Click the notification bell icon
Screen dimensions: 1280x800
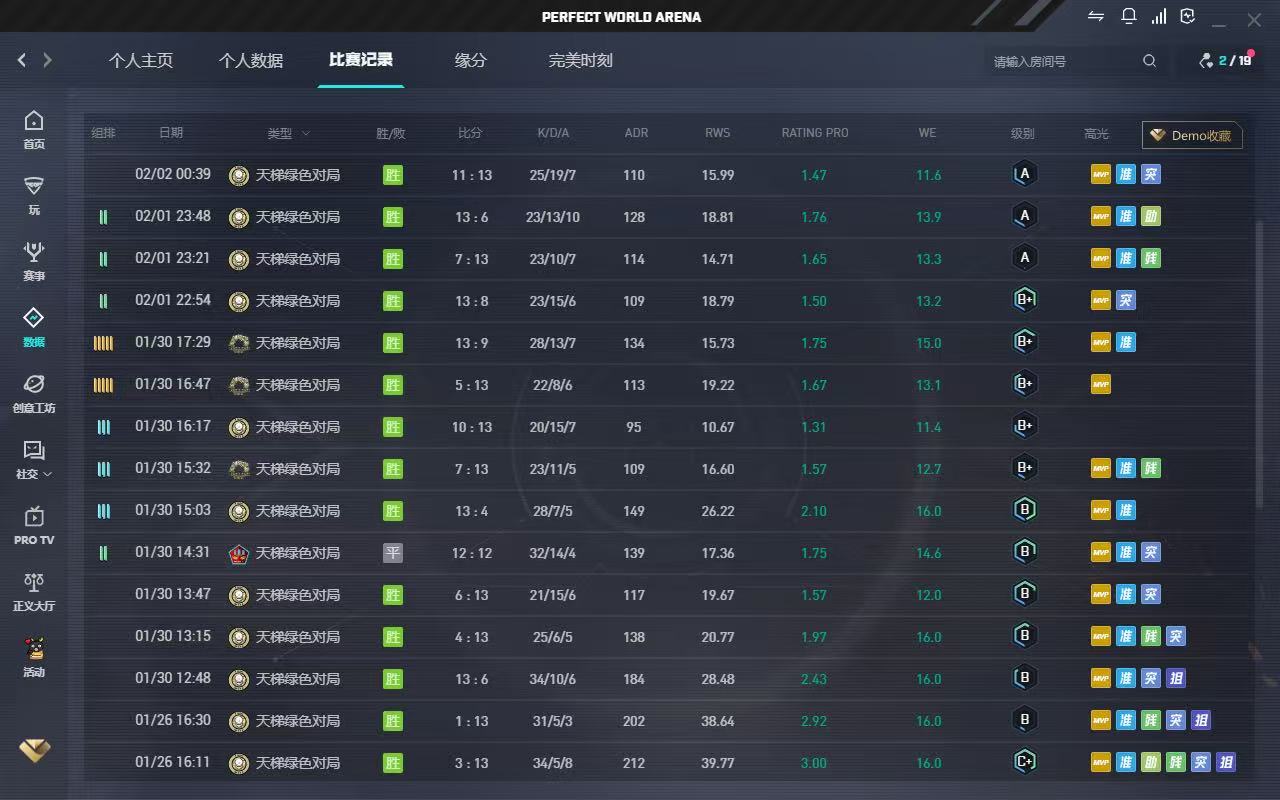click(x=1128, y=16)
